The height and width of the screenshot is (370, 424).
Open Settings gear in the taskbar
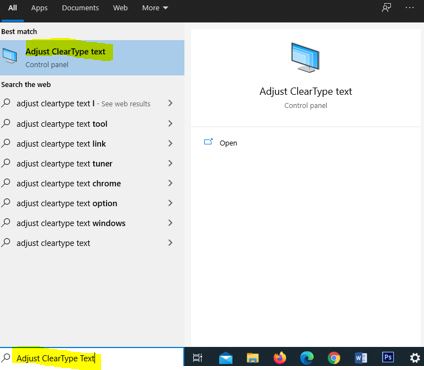point(415,358)
